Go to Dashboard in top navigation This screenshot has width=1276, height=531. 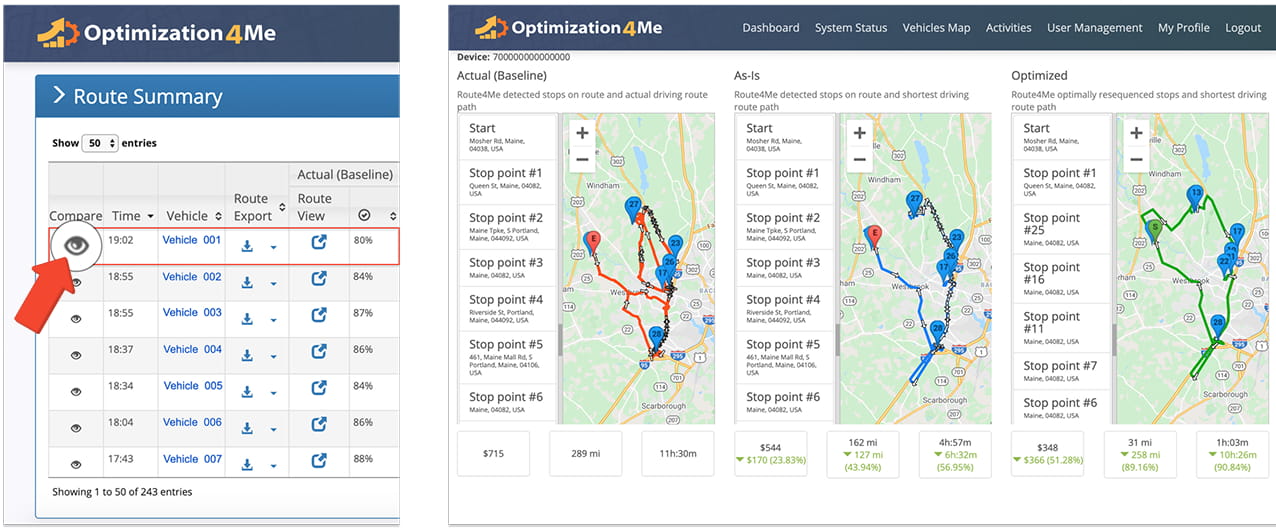click(x=770, y=28)
